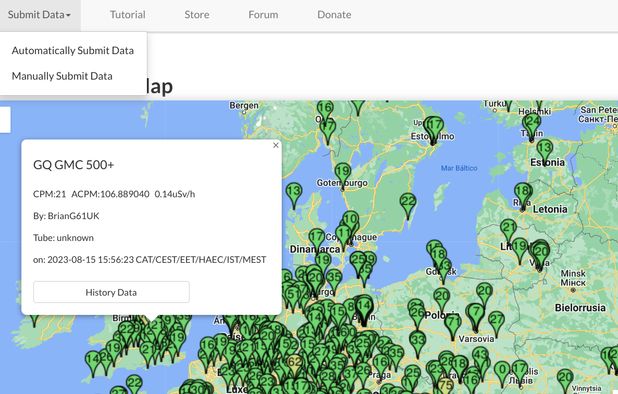Click the Mar Báltico map label
This screenshot has height=394, width=618.
click(459, 168)
